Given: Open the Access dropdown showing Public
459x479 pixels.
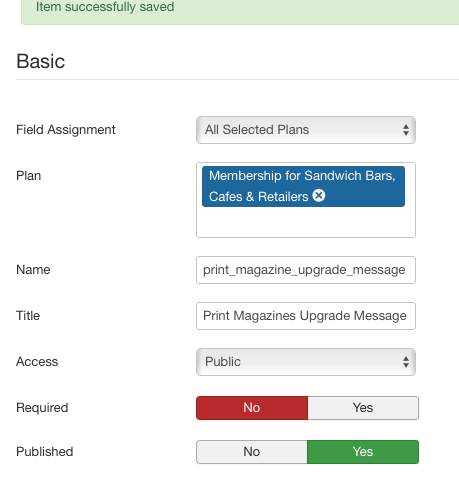Looking at the screenshot, I should coord(306,362).
